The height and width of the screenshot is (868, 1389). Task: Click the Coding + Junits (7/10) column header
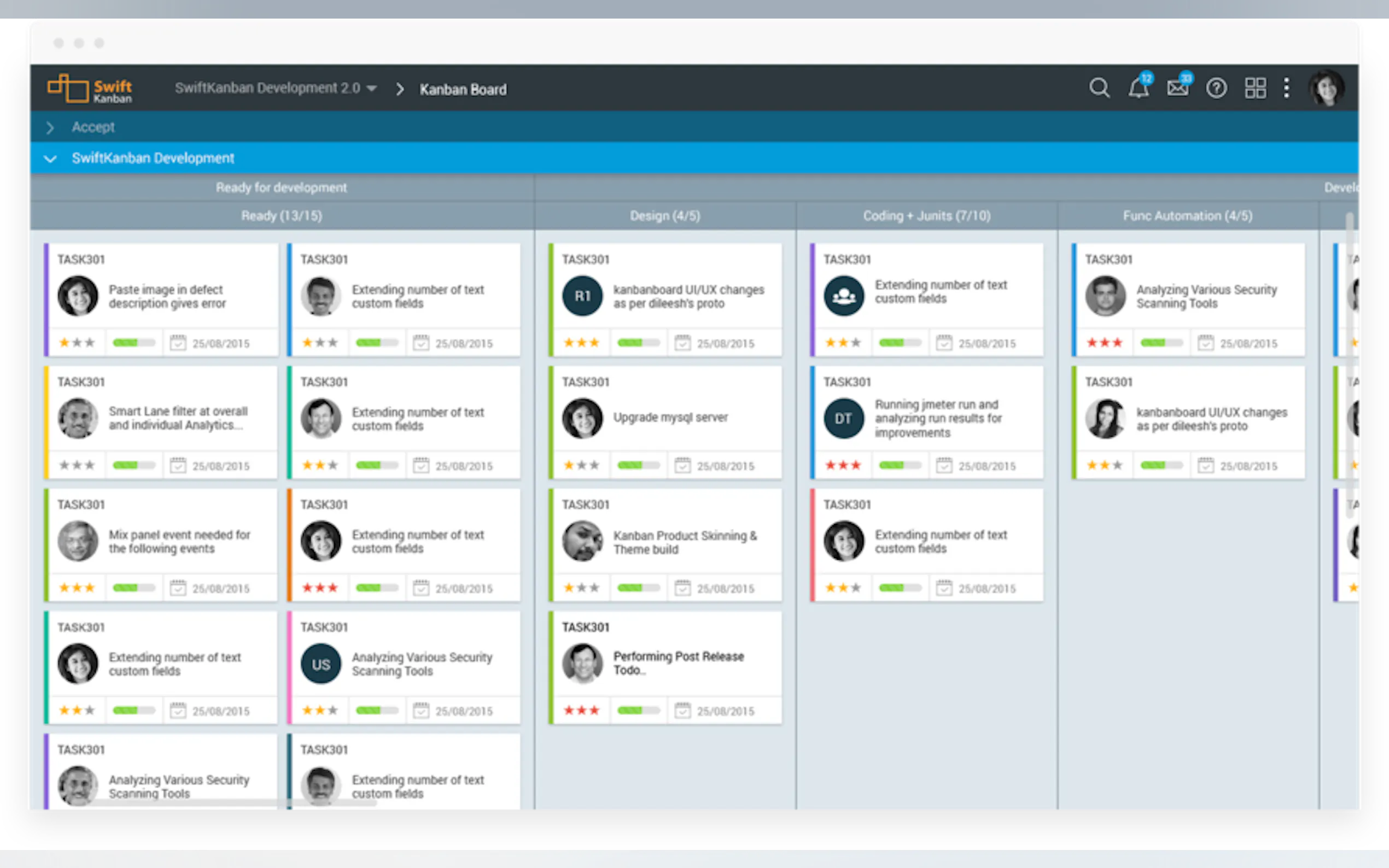tap(927, 216)
